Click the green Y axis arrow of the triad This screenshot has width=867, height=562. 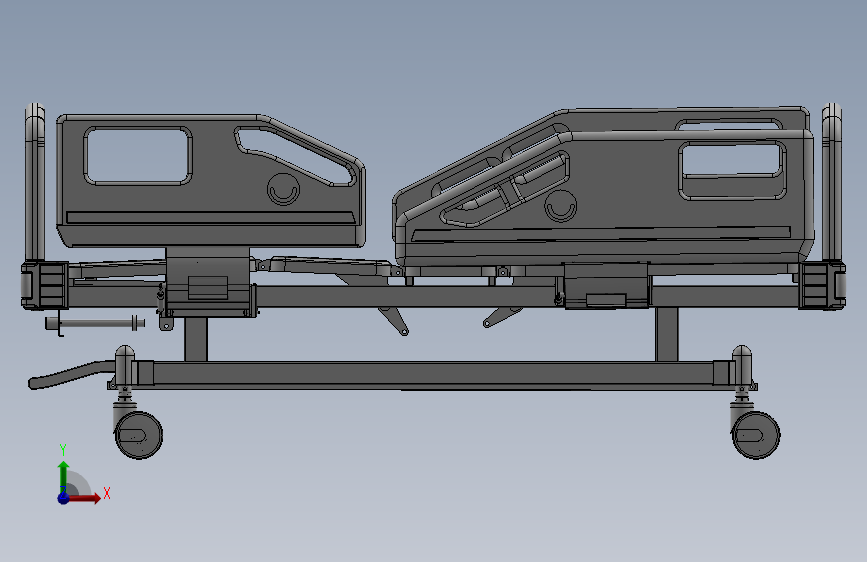[x=64, y=477]
